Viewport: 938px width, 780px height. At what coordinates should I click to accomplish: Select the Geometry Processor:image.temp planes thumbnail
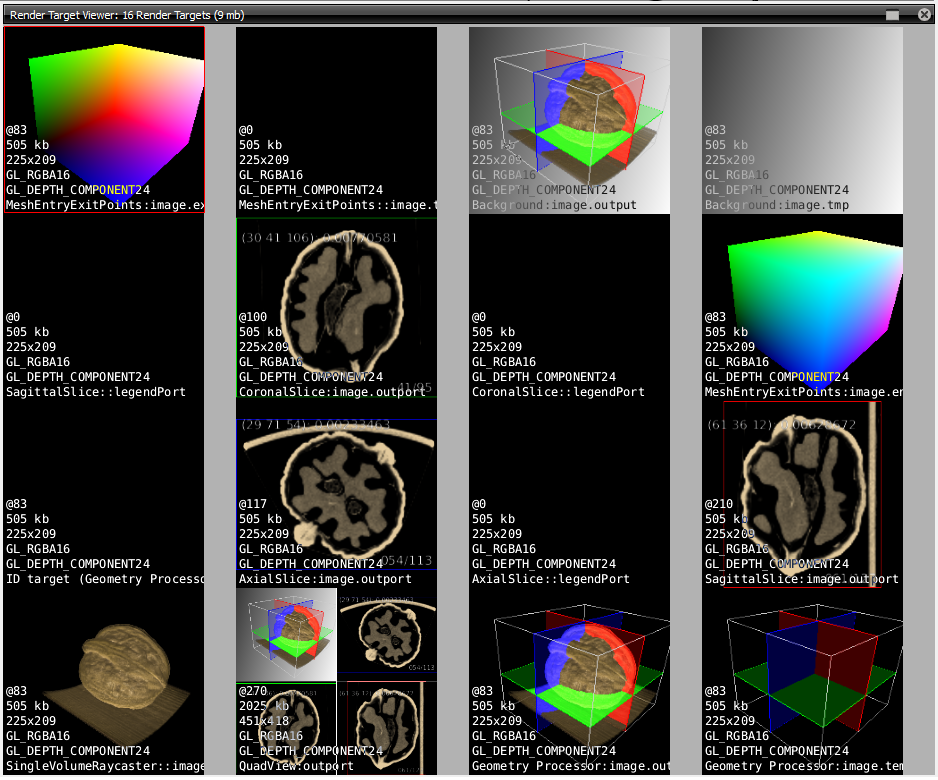tap(802, 681)
